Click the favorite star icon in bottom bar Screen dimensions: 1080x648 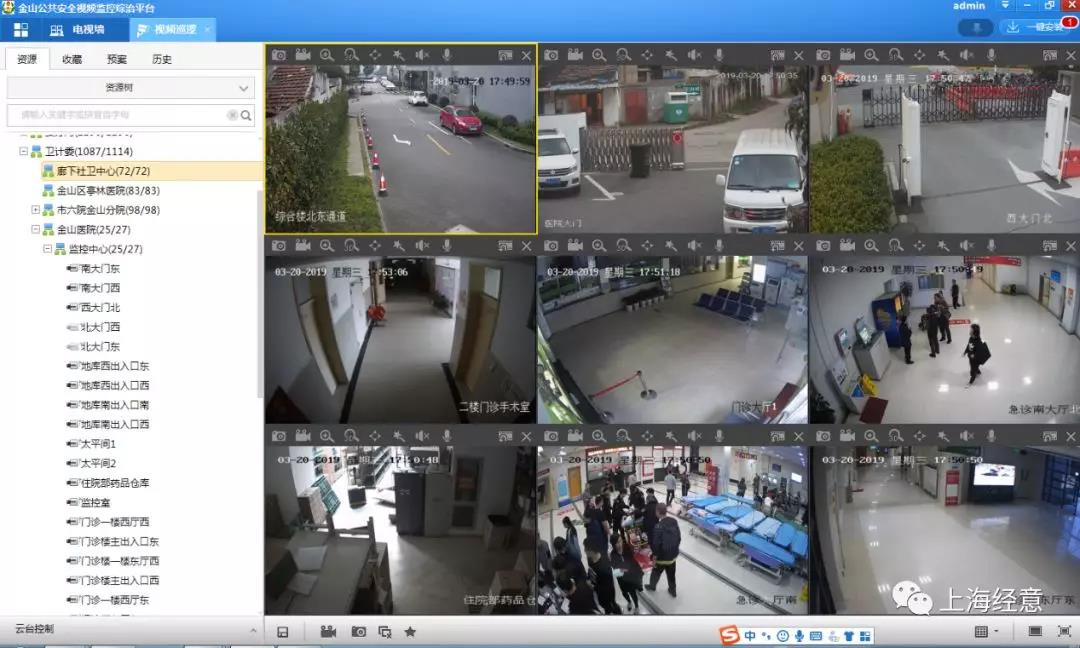point(410,631)
